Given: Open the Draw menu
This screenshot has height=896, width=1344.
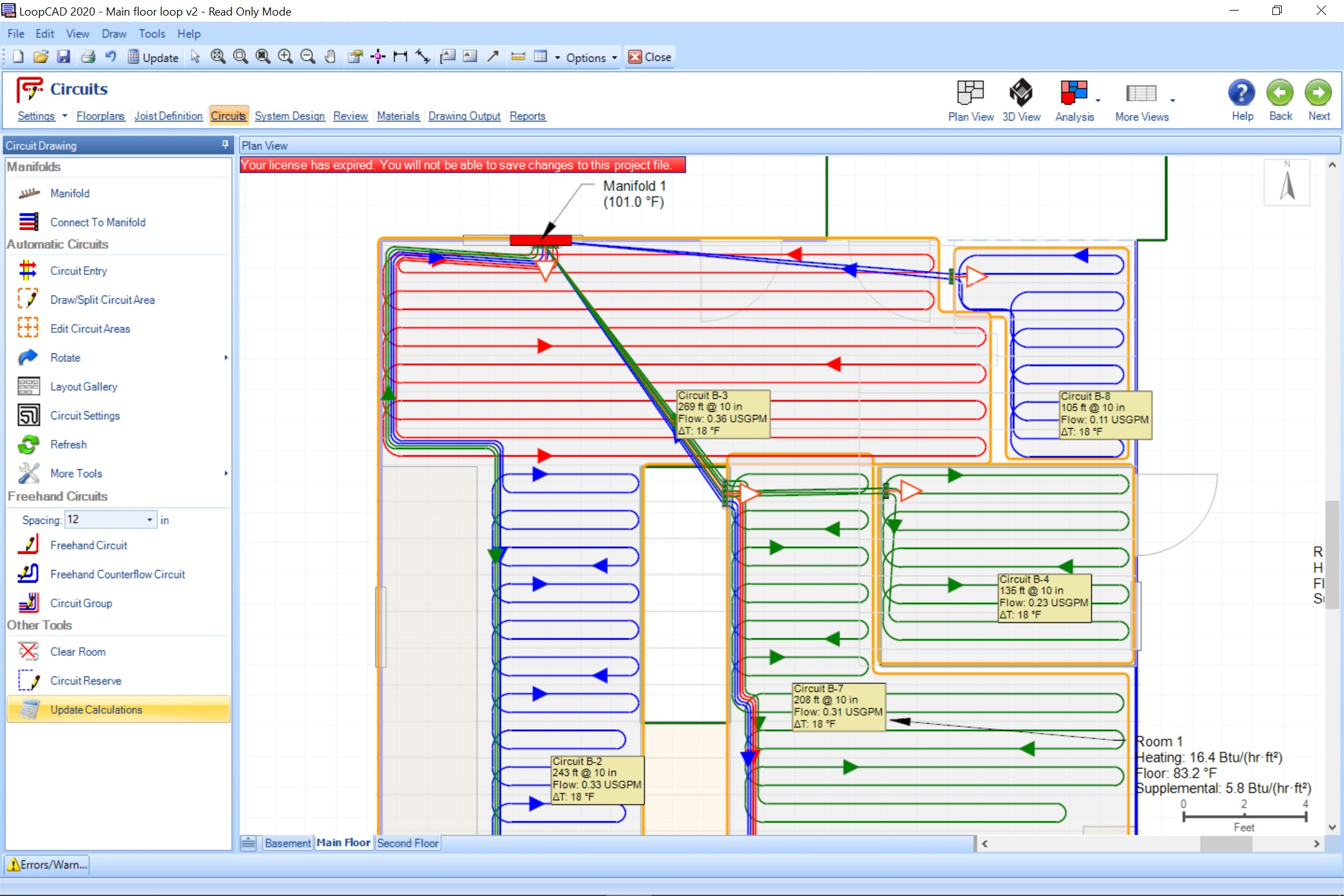Looking at the screenshot, I should point(114,34).
